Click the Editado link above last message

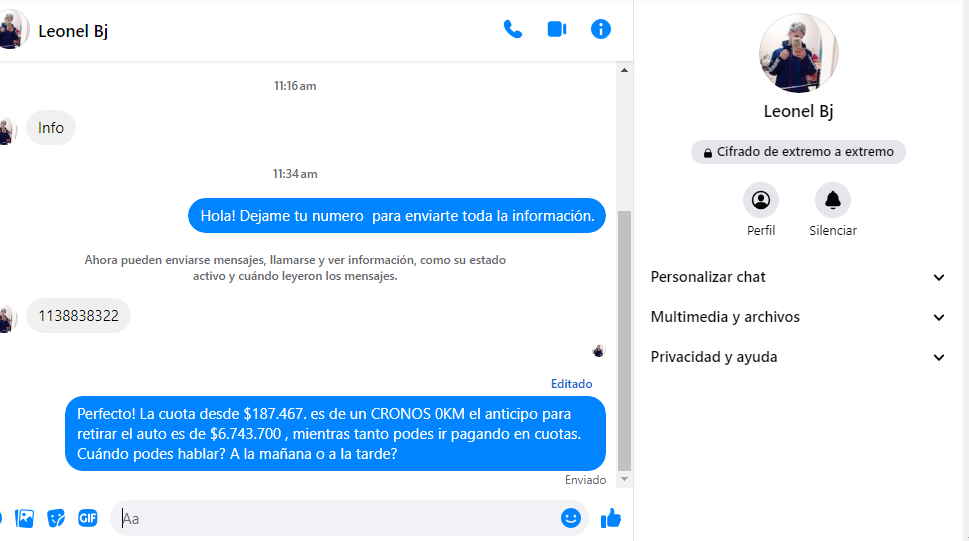(x=571, y=384)
